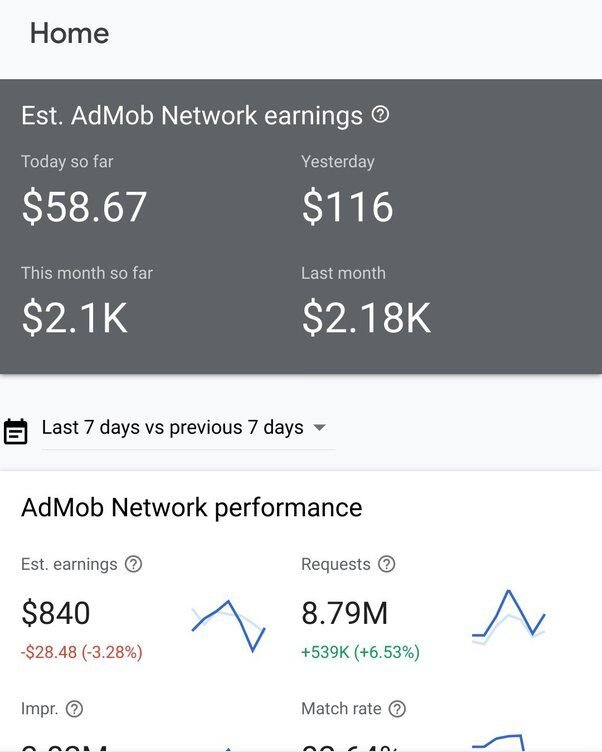Click the AdMob Network performance heading

tap(191, 508)
